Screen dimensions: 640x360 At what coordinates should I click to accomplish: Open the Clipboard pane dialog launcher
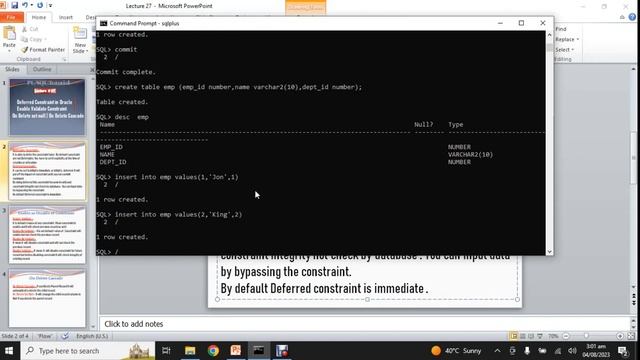(x=64, y=60)
